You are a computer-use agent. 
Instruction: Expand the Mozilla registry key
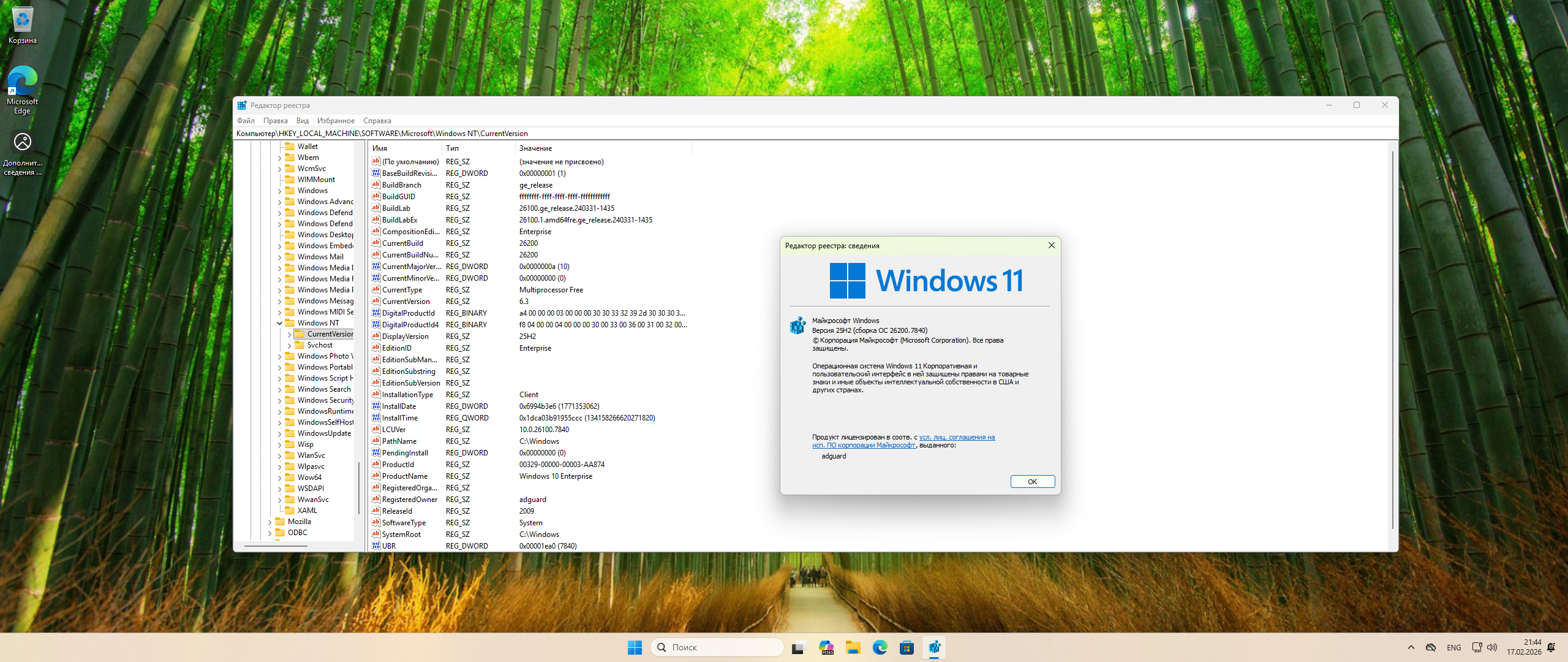pos(270,522)
